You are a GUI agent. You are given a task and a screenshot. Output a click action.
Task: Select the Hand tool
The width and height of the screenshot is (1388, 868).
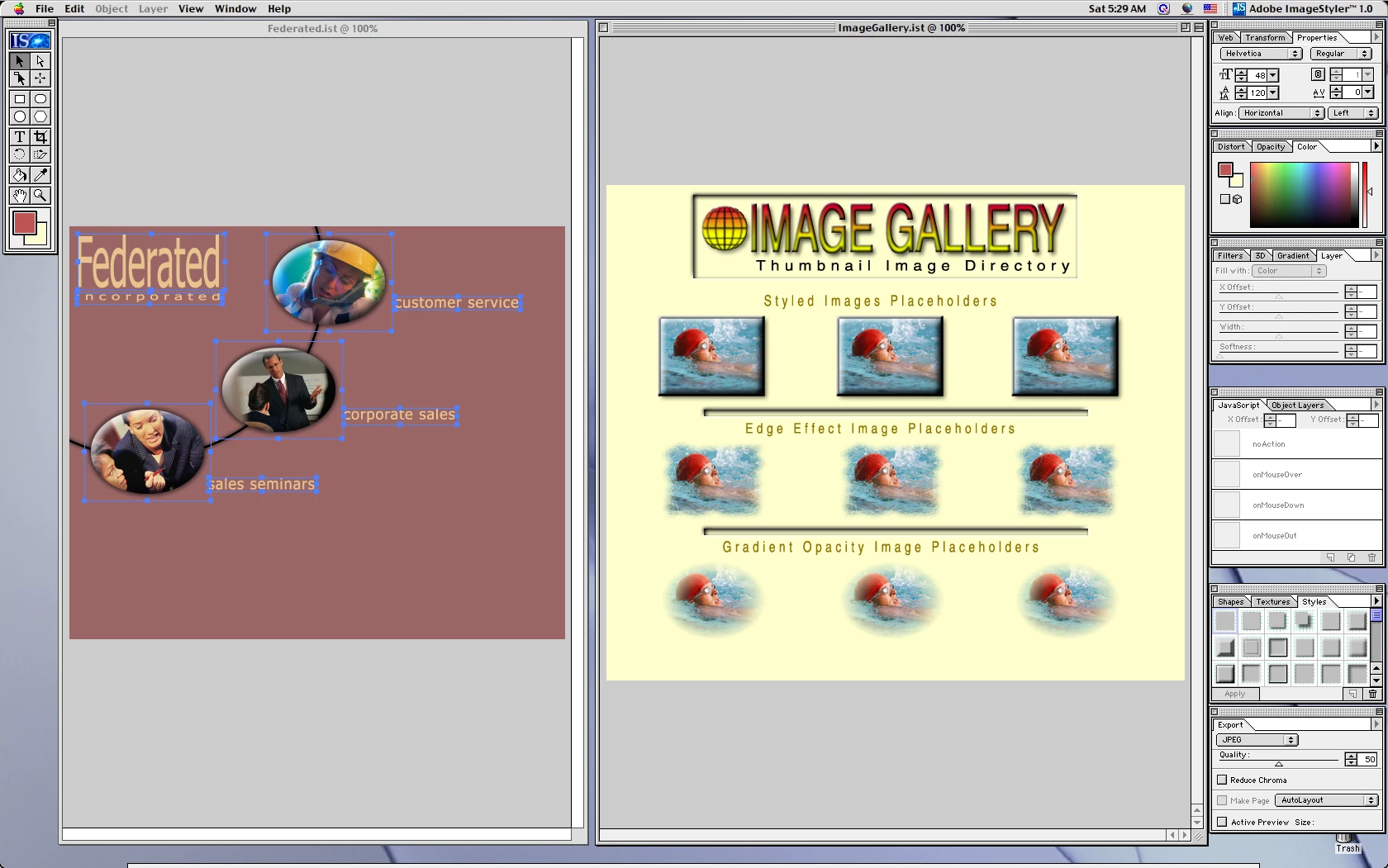pos(20,196)
